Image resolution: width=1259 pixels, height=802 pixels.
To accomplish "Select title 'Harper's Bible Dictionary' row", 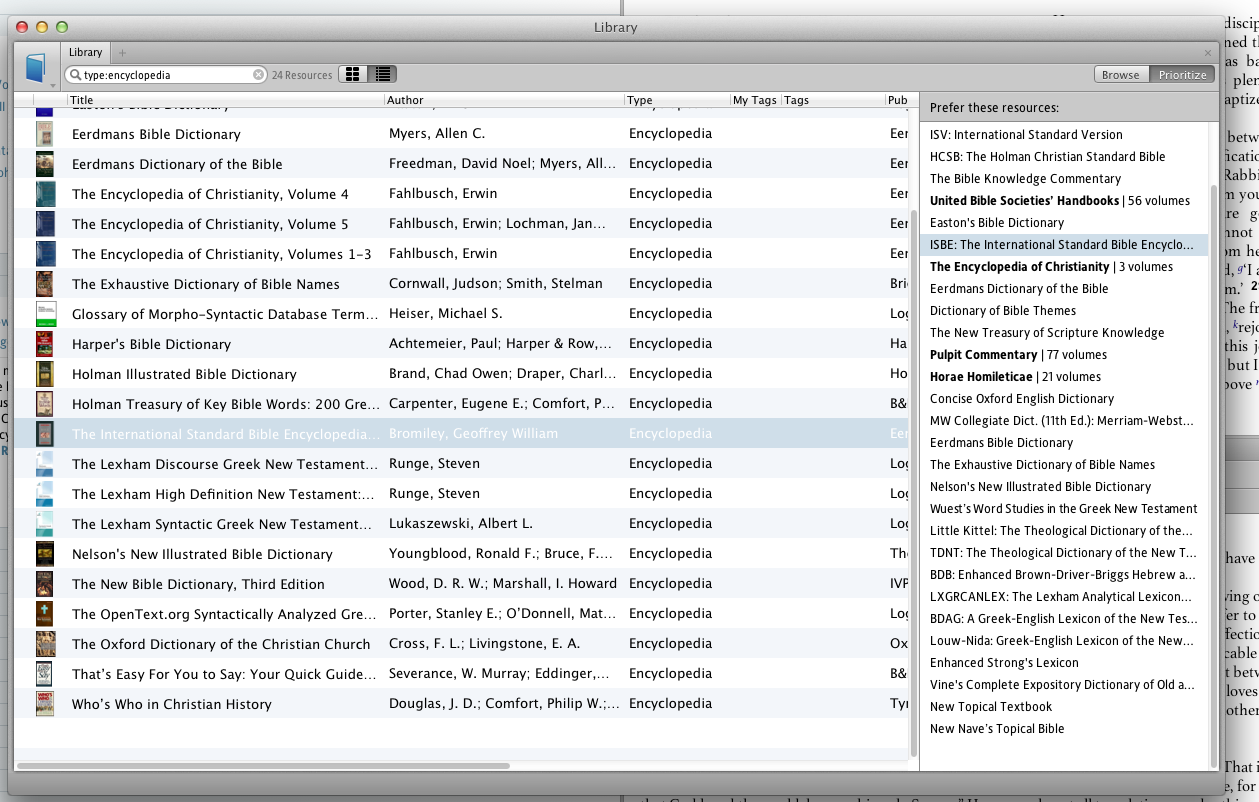I will [152, 344].
